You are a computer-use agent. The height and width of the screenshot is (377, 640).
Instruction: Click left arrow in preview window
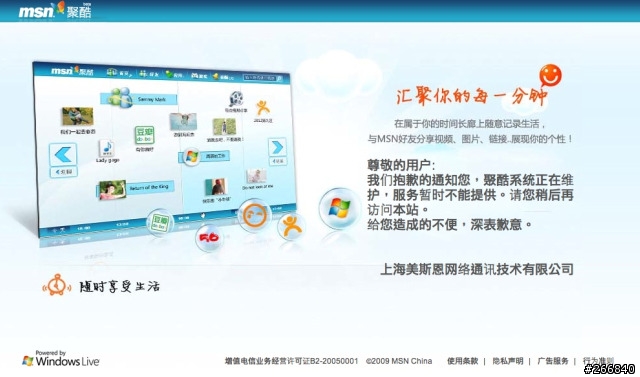pos(63,155)
